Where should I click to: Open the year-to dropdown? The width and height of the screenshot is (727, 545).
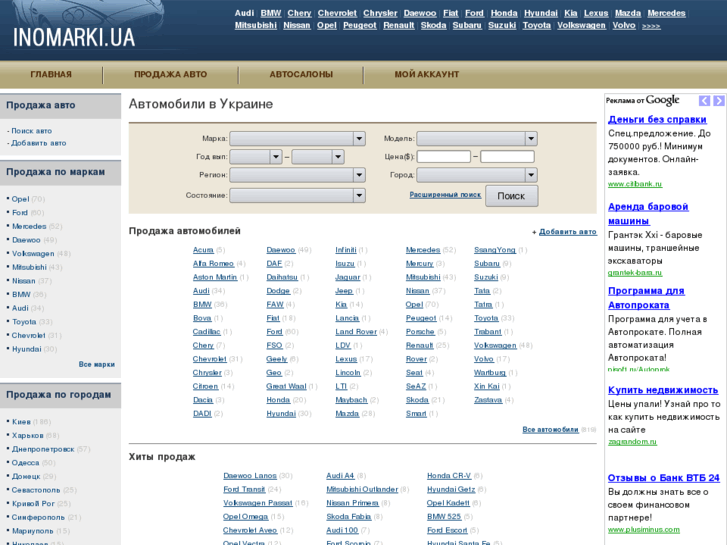click(318, 157)
